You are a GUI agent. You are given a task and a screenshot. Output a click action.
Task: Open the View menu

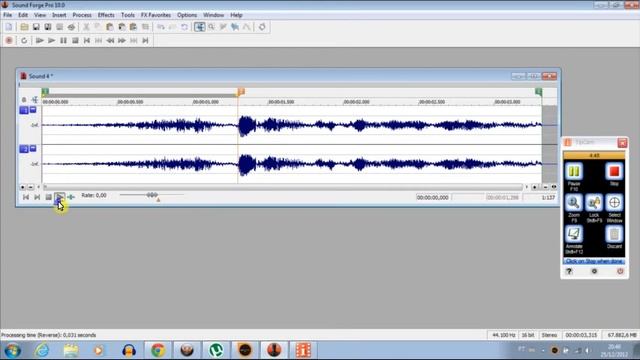coord(40,15)
